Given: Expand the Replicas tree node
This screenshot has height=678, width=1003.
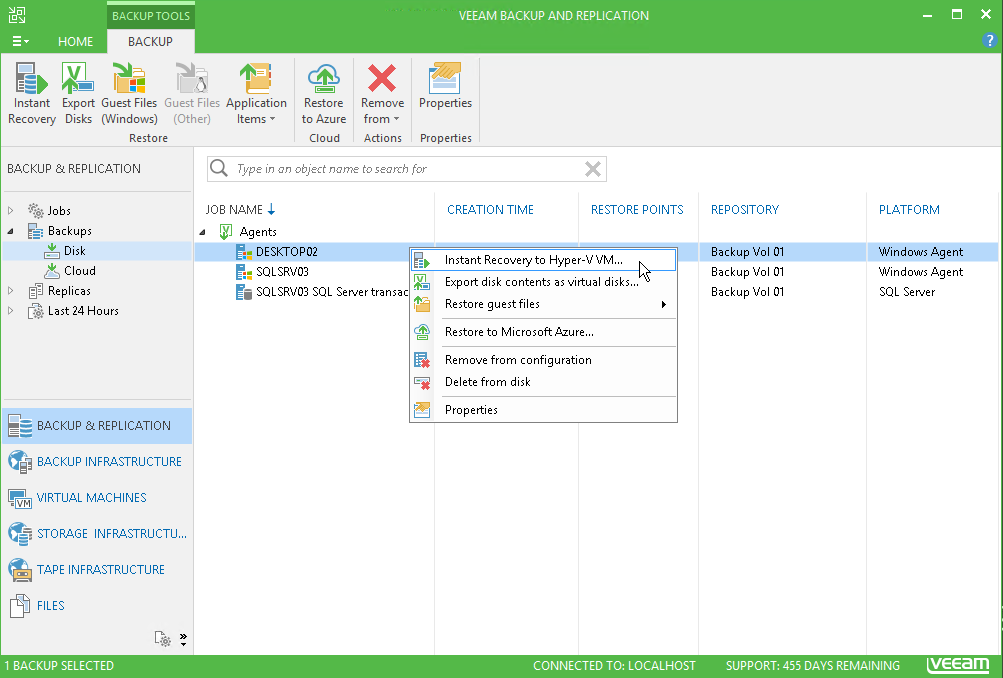Looking at the screenshot, I should (x=10, y=290).
